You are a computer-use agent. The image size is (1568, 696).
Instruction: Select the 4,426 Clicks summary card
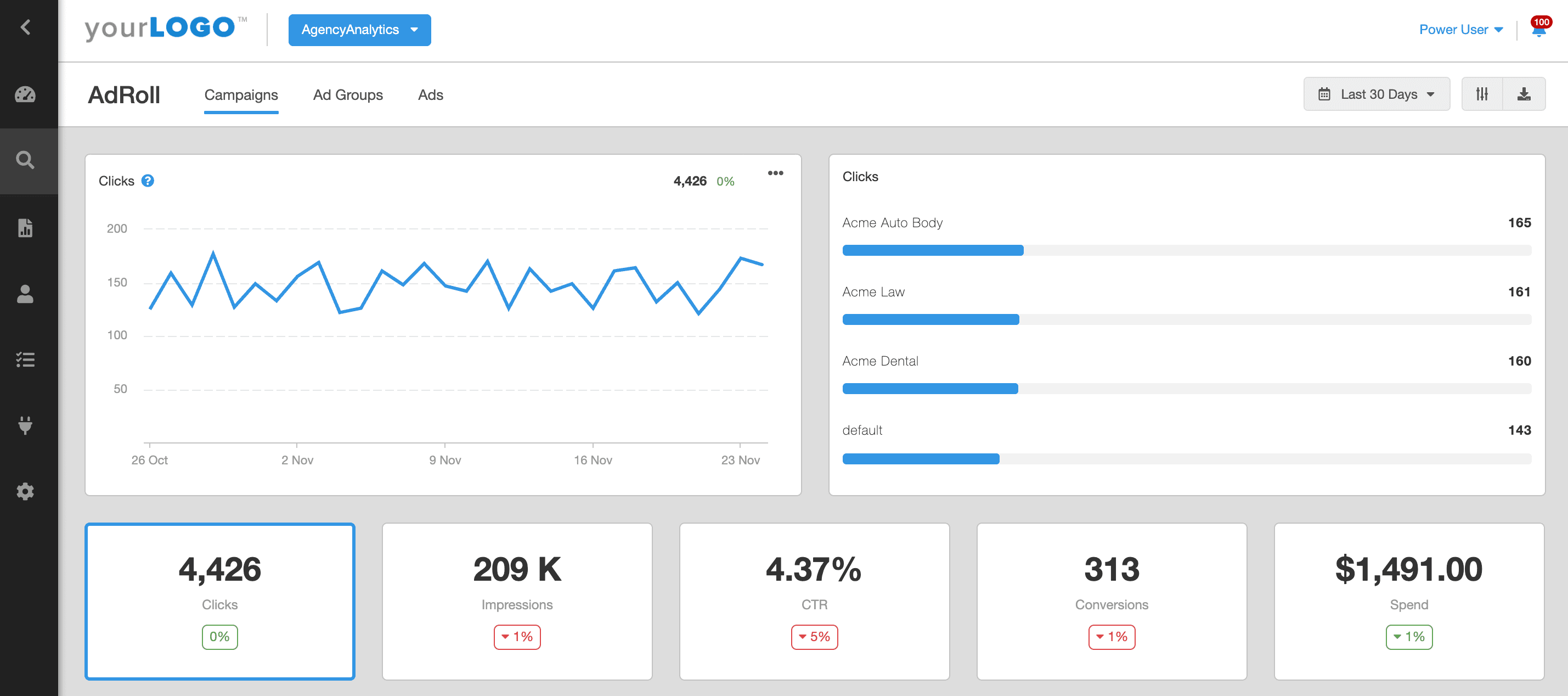click(220, 602)
